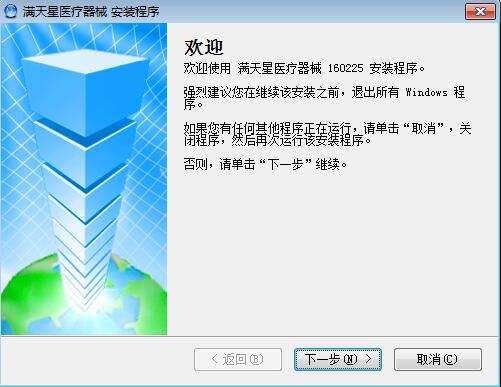Click the 强烈建议 paragraph about exiting programs

pyautogui.click(x=324, y=98)
